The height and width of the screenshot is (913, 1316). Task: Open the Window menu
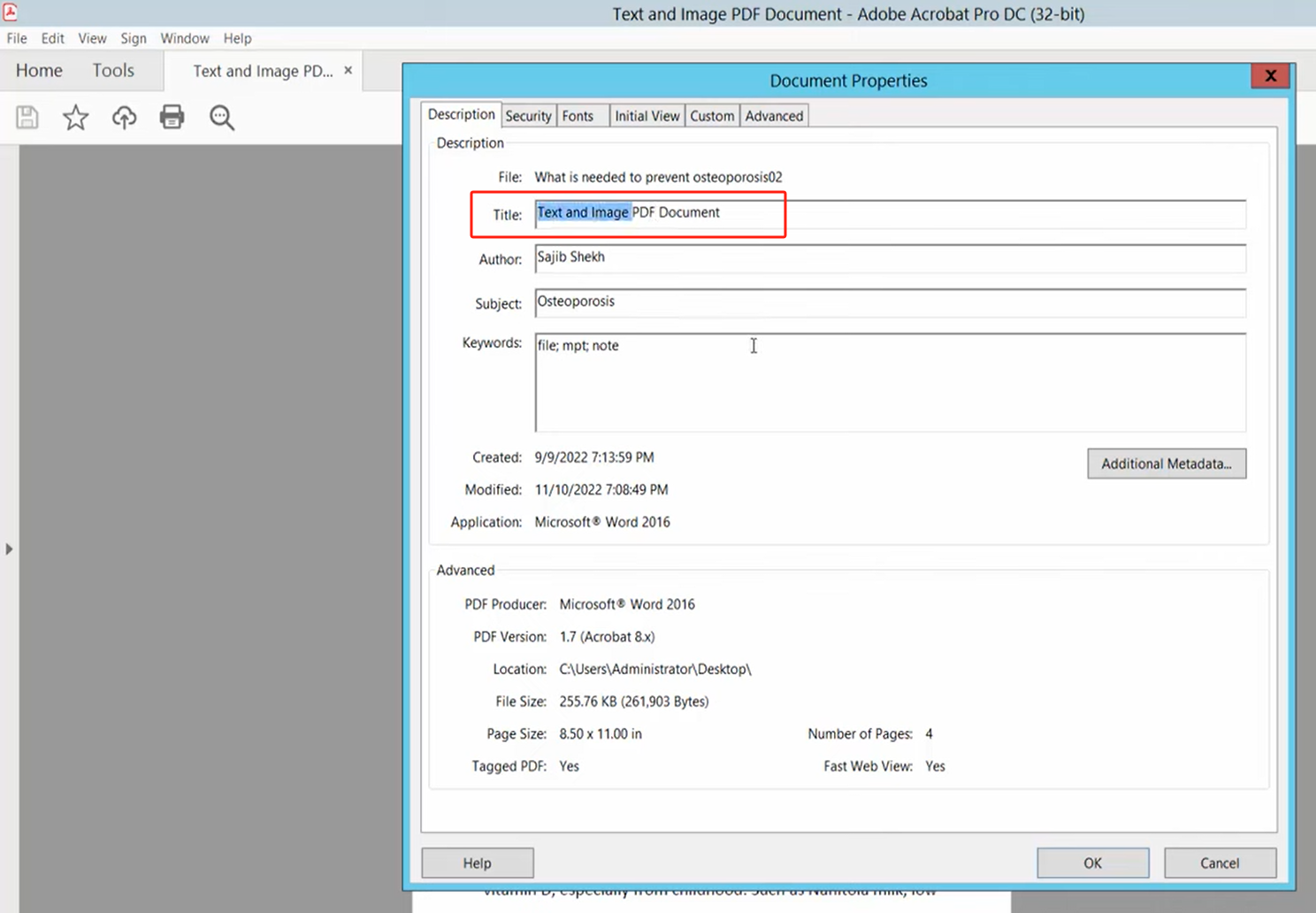point(185,38)
